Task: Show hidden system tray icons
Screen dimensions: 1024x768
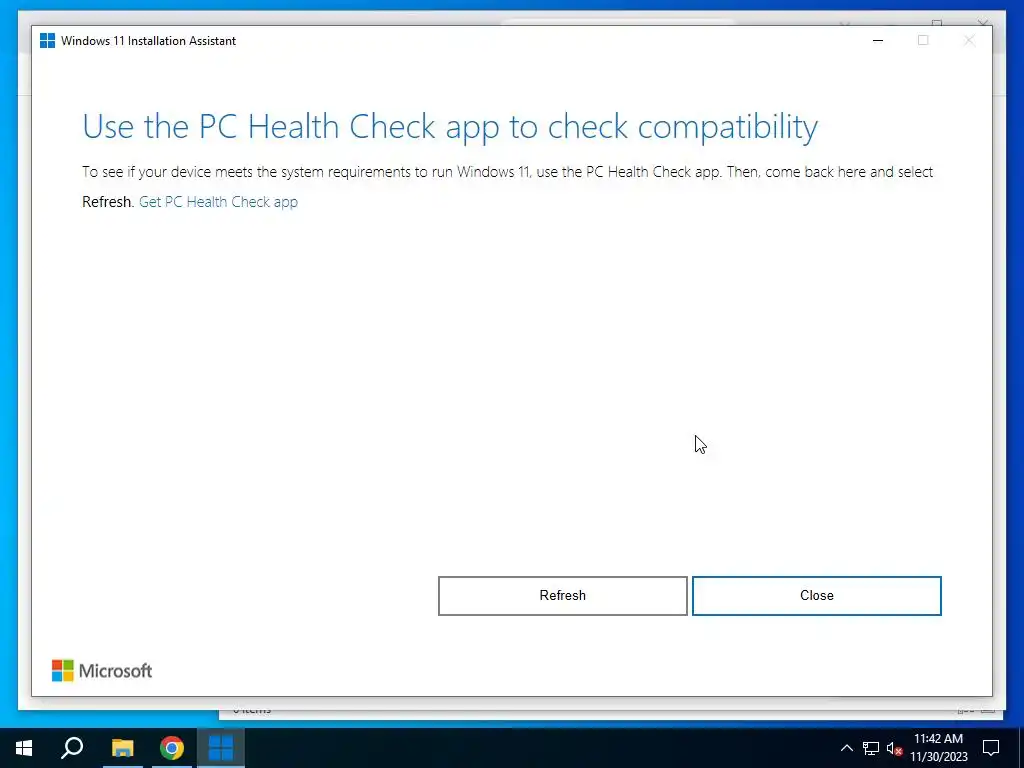Action: click(846, 748)
